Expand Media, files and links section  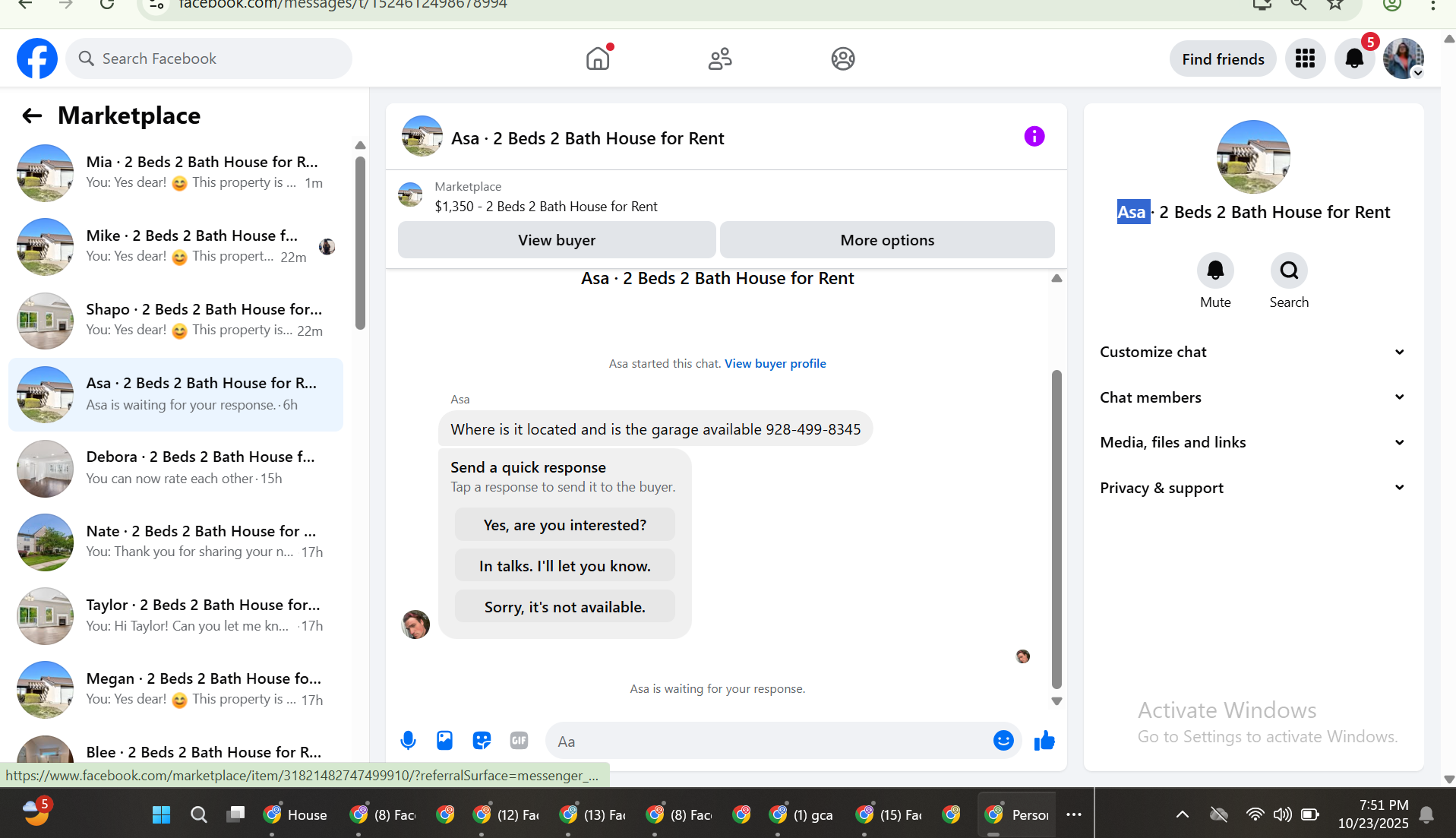(x=1252, y=442)
